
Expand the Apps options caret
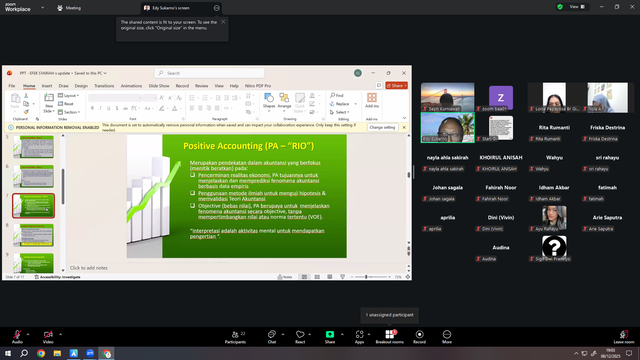click(369, 334)
